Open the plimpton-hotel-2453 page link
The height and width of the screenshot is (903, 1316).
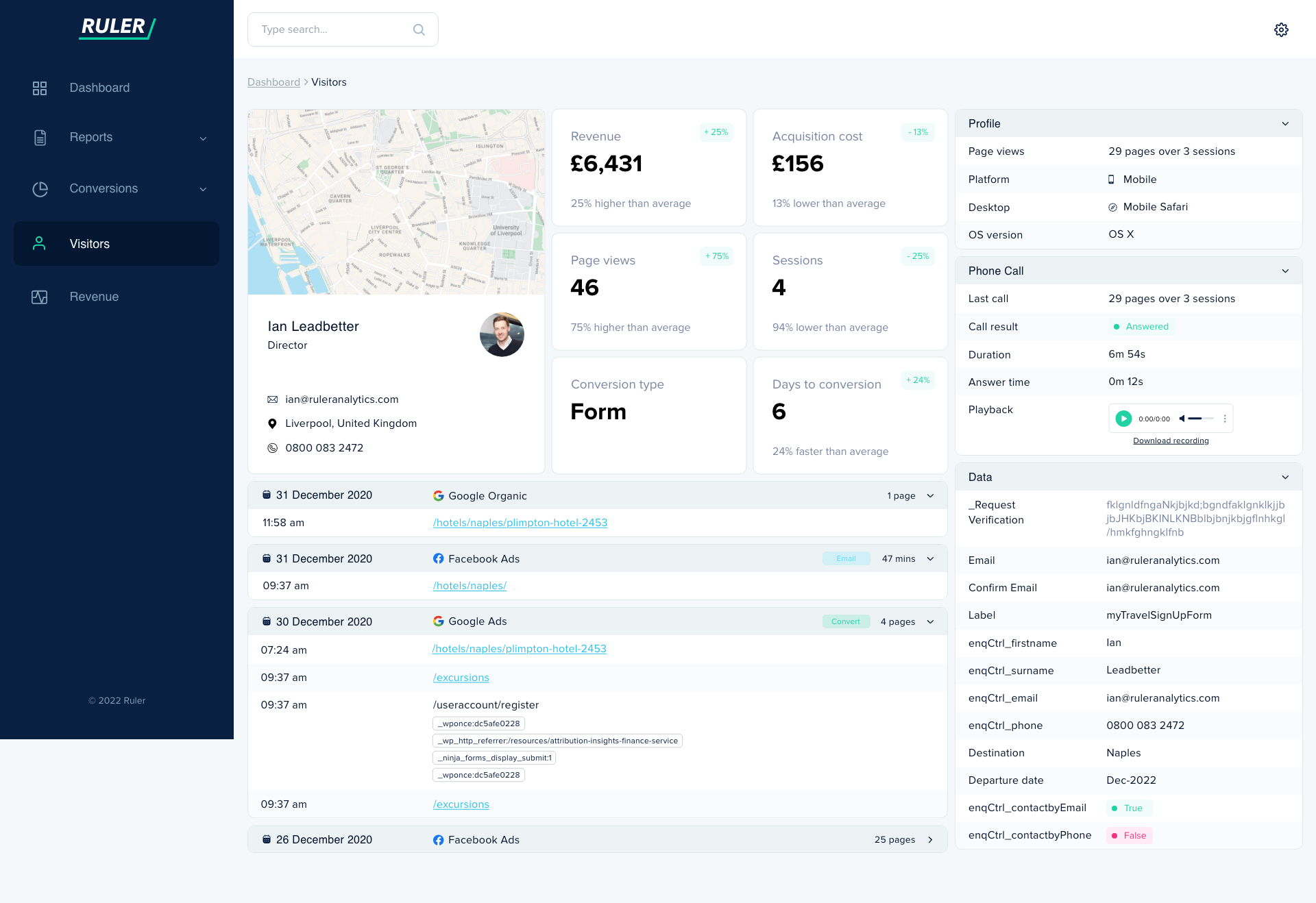[520, 522]
